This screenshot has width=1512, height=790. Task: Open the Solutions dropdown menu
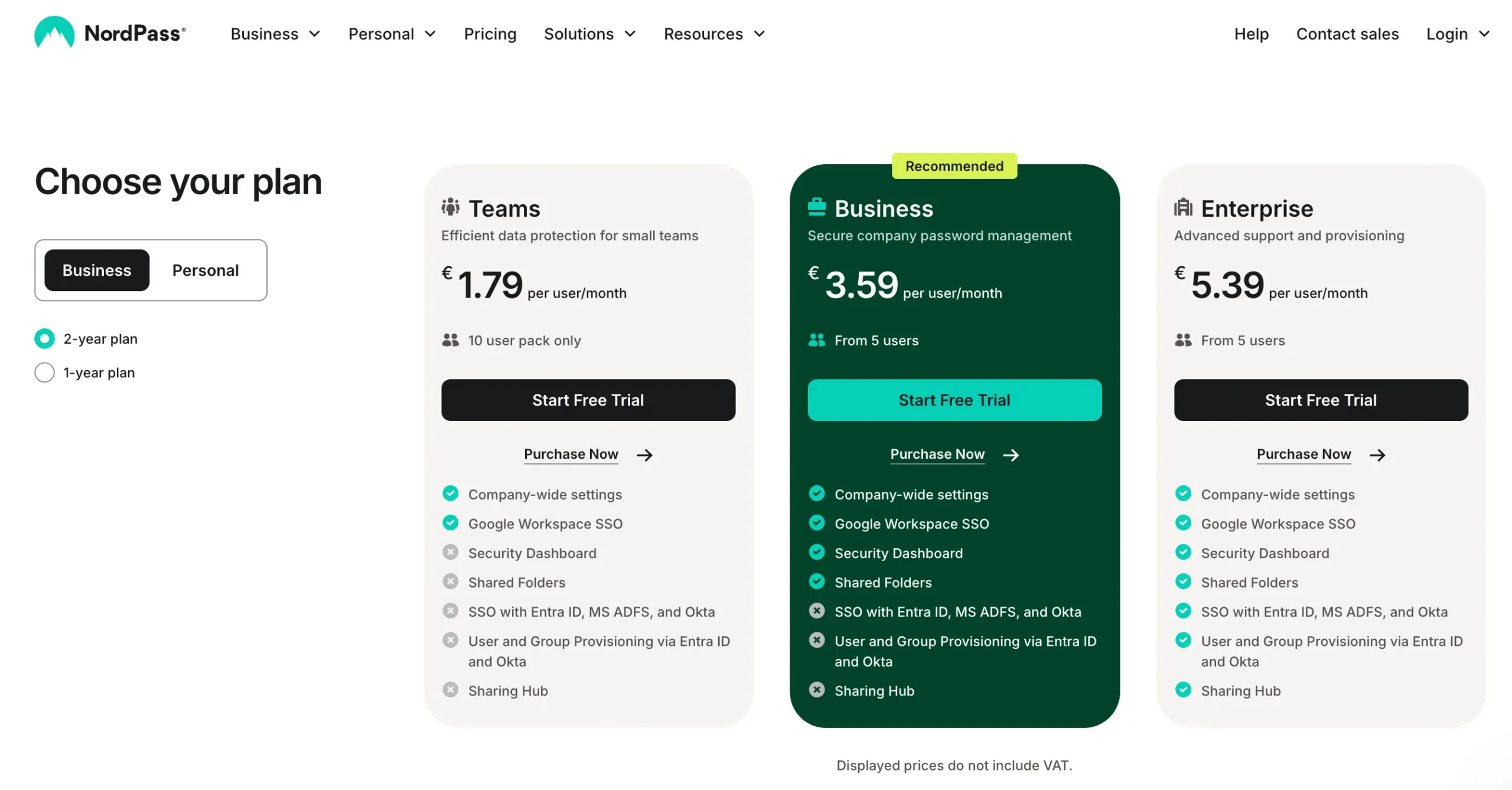click(589, 34)
